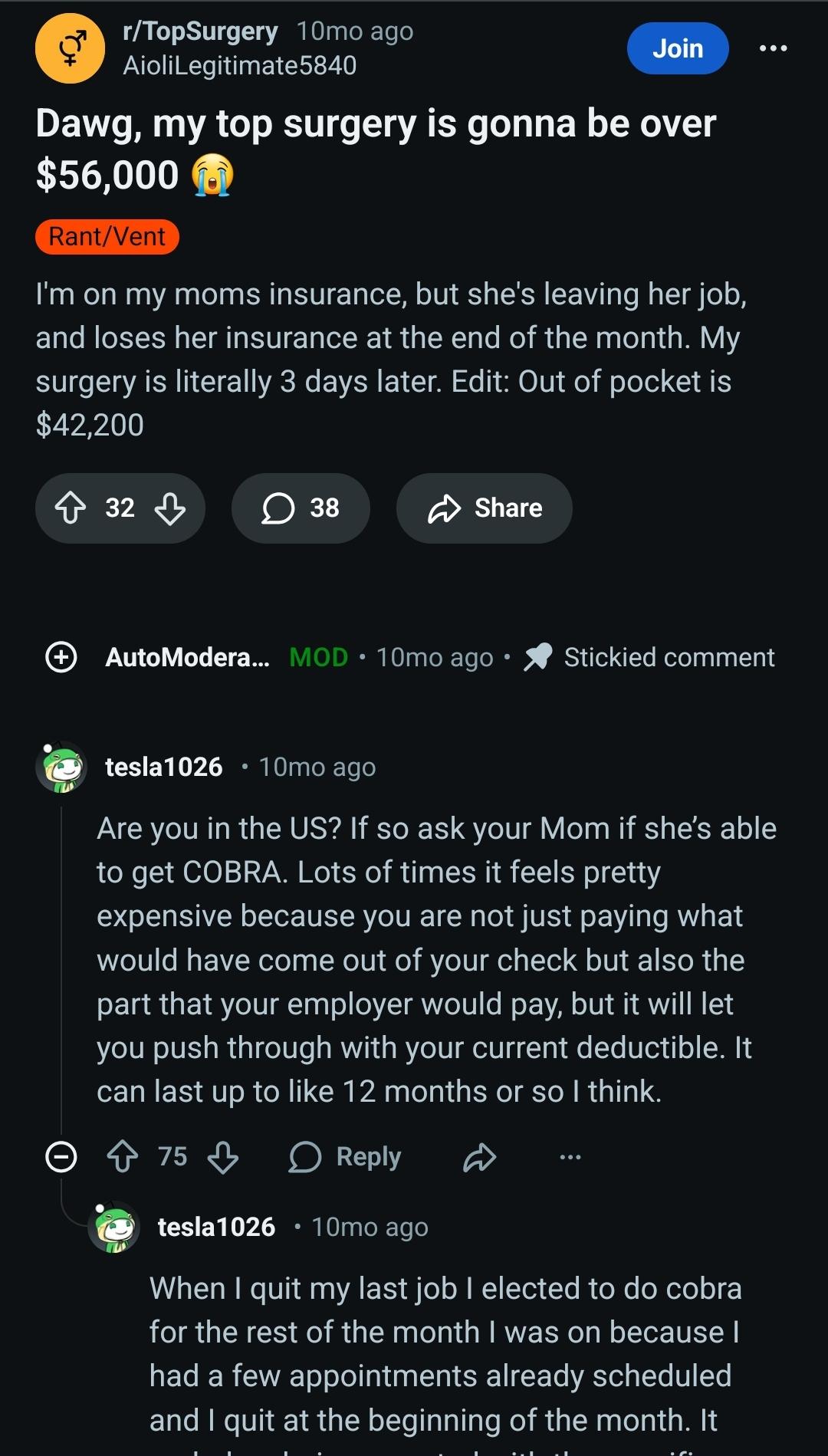Image resolution: width=828 pixels, height=1456 pixels.
Task: View tesla1026's profile from first comment
Action: pyautogui.click(x=163, y=767)
